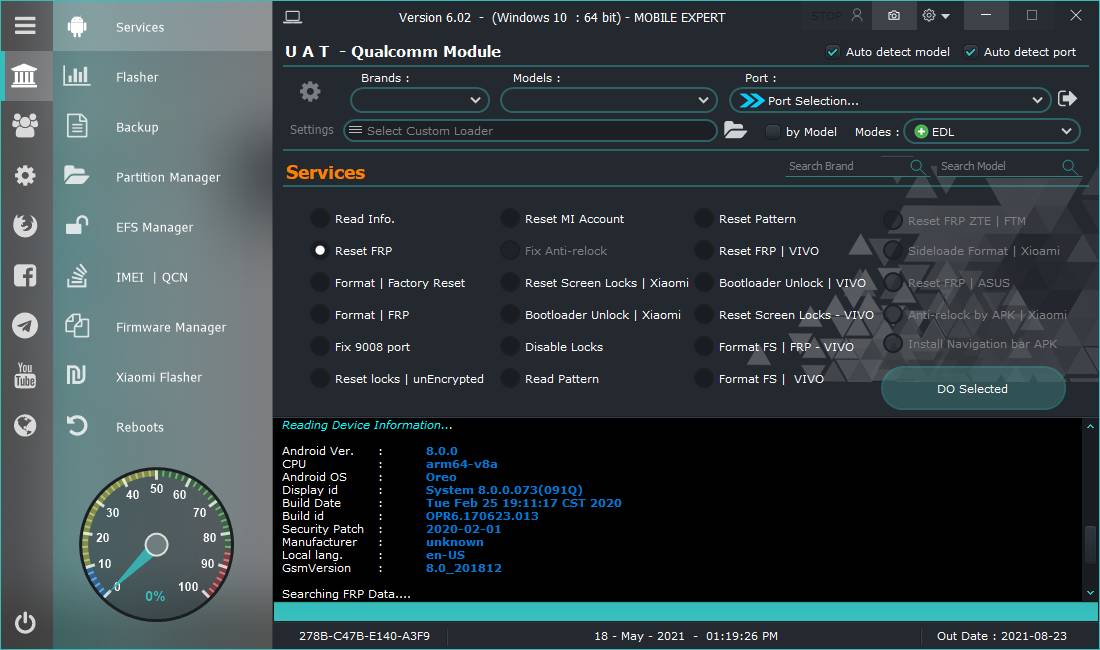
Task: Click the Search Model field
Action: pos(1000,166)
